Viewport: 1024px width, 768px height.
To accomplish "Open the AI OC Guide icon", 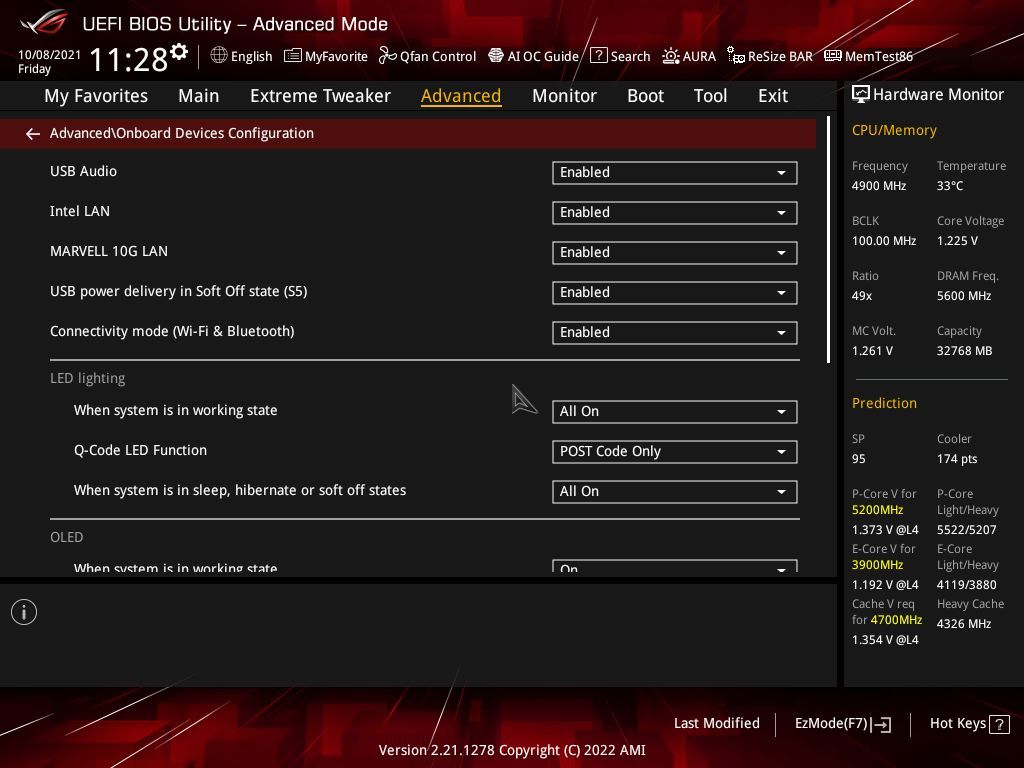I will point(496,56).
